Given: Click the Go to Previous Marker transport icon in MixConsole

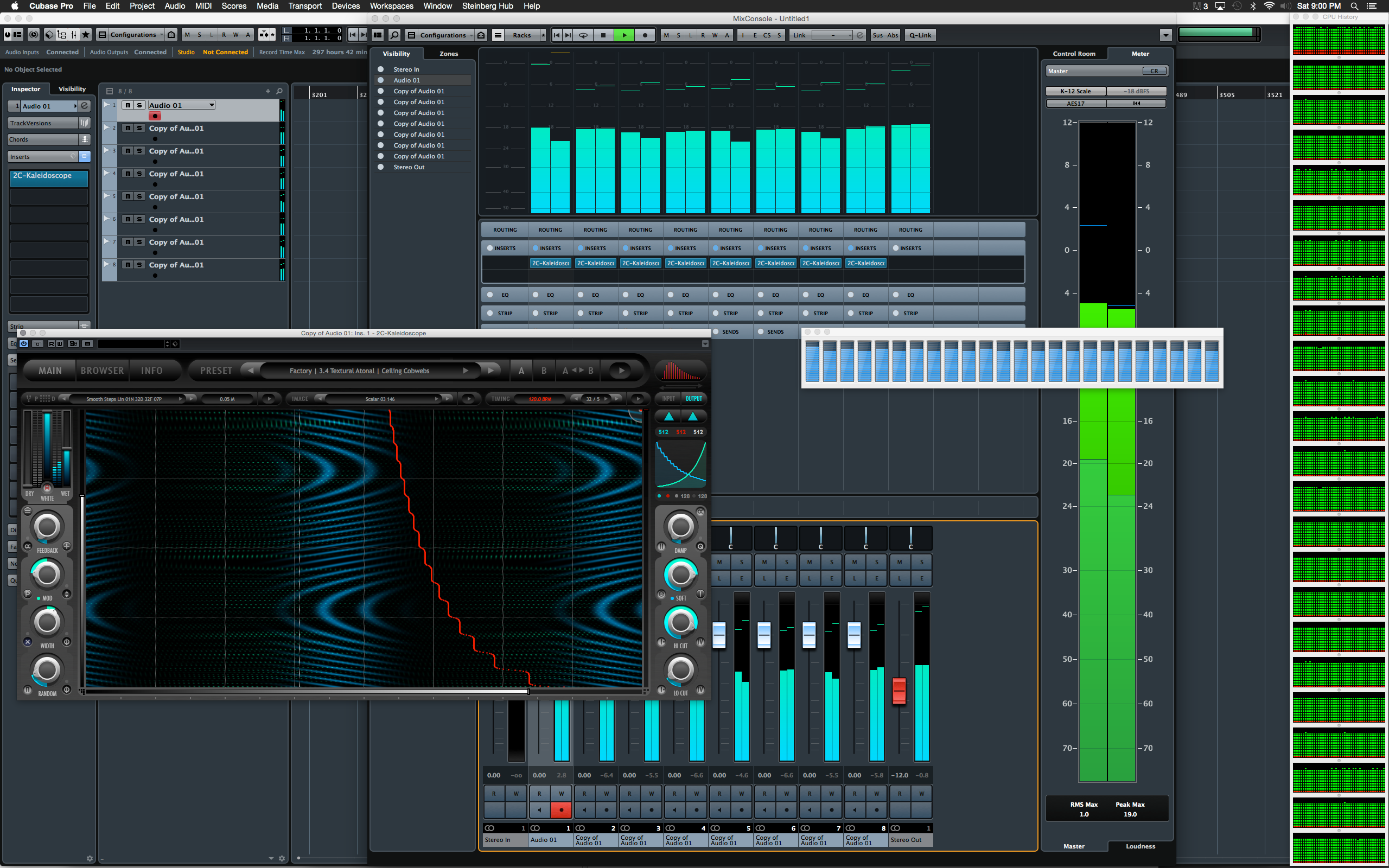Looking at the screenshot, I should [x=556, y=35].
